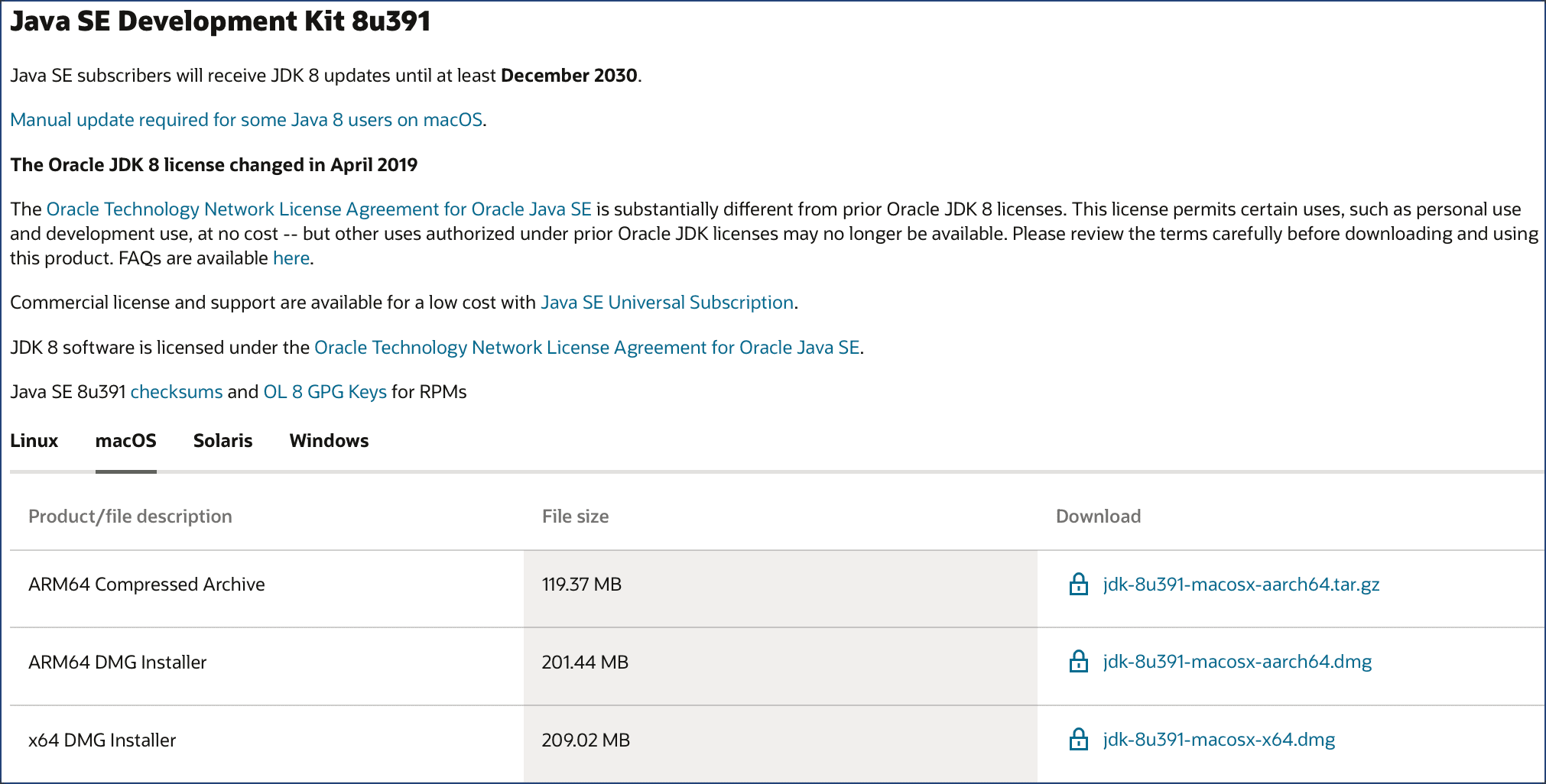Open the Java SE 8u391 checksums link

pos(177,392)
